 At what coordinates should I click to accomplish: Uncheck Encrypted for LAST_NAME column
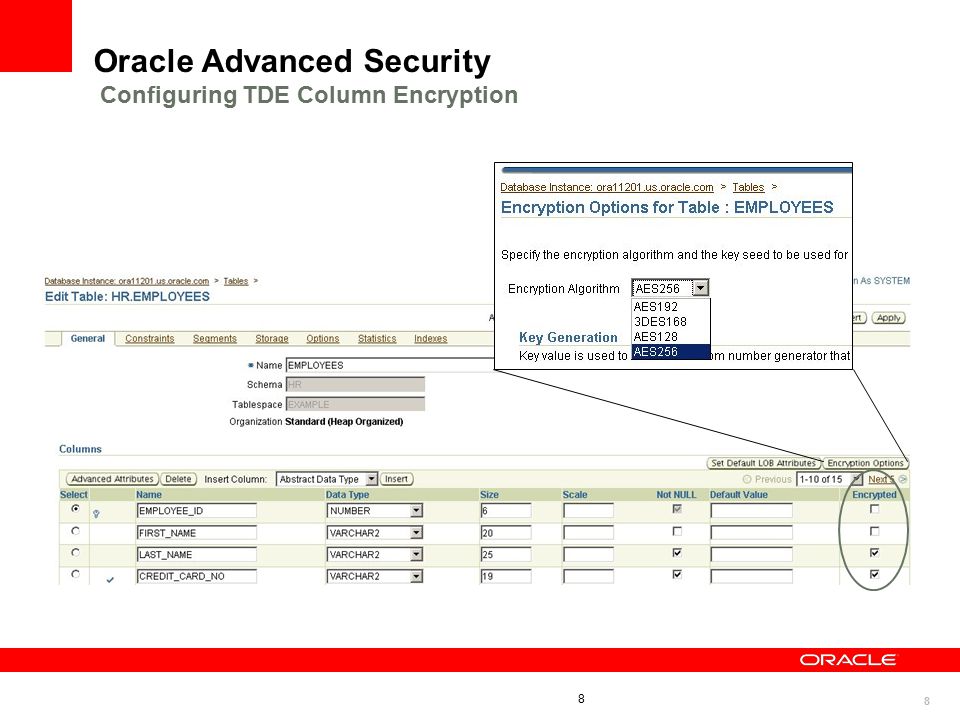(874, 552)
